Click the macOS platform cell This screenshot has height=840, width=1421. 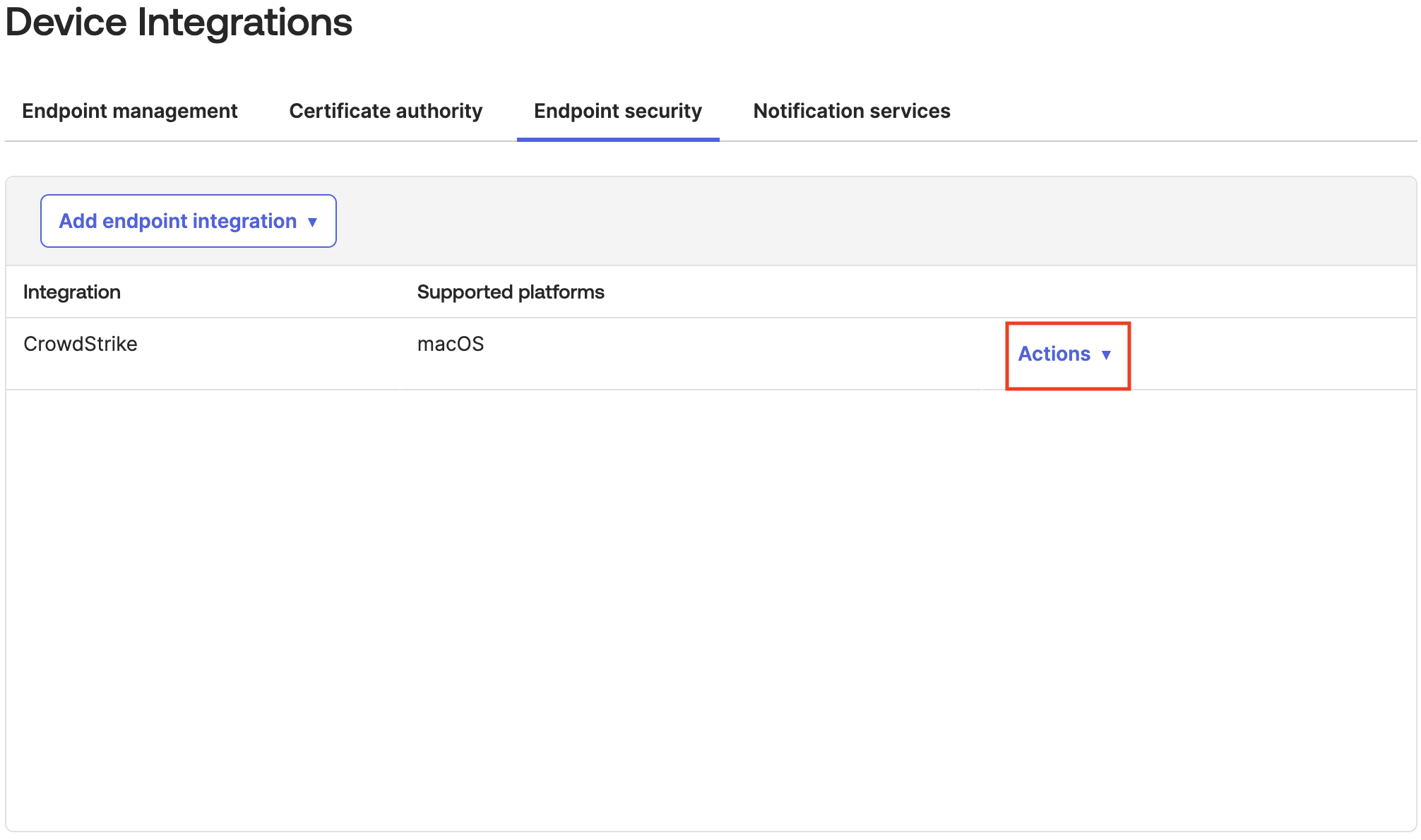tap(451, 344)
